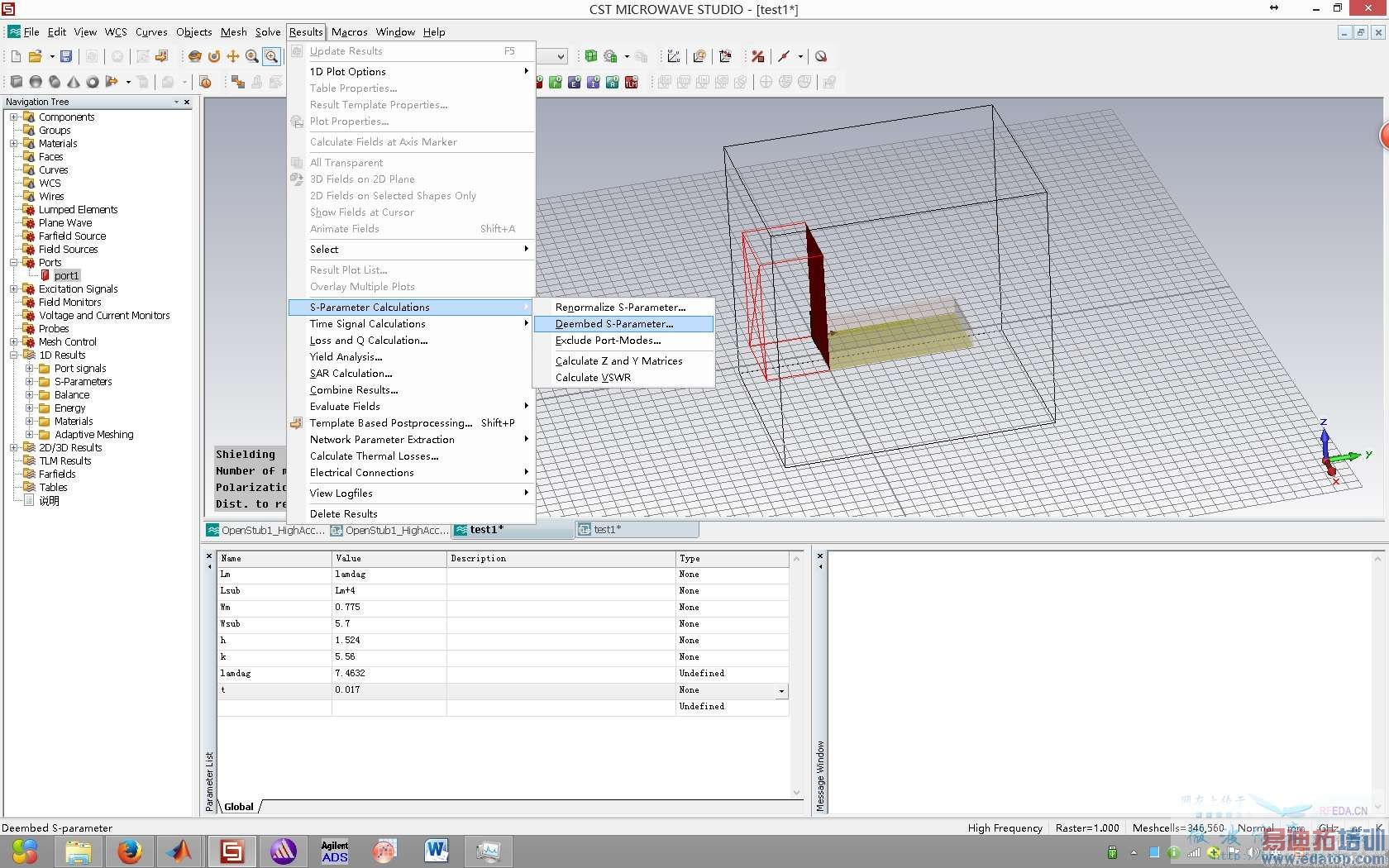
Task: Start the TLM solver icon
Action: [632, 82]
